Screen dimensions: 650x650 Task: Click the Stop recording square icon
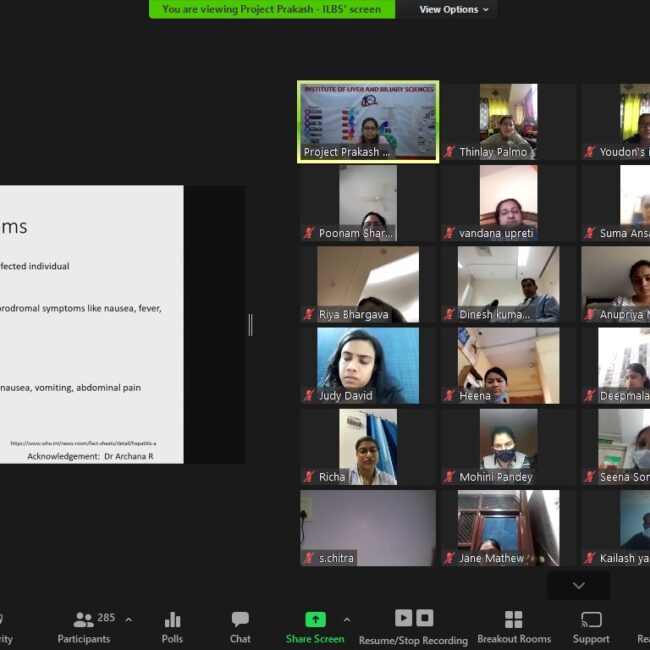click(x=425, y=618)
